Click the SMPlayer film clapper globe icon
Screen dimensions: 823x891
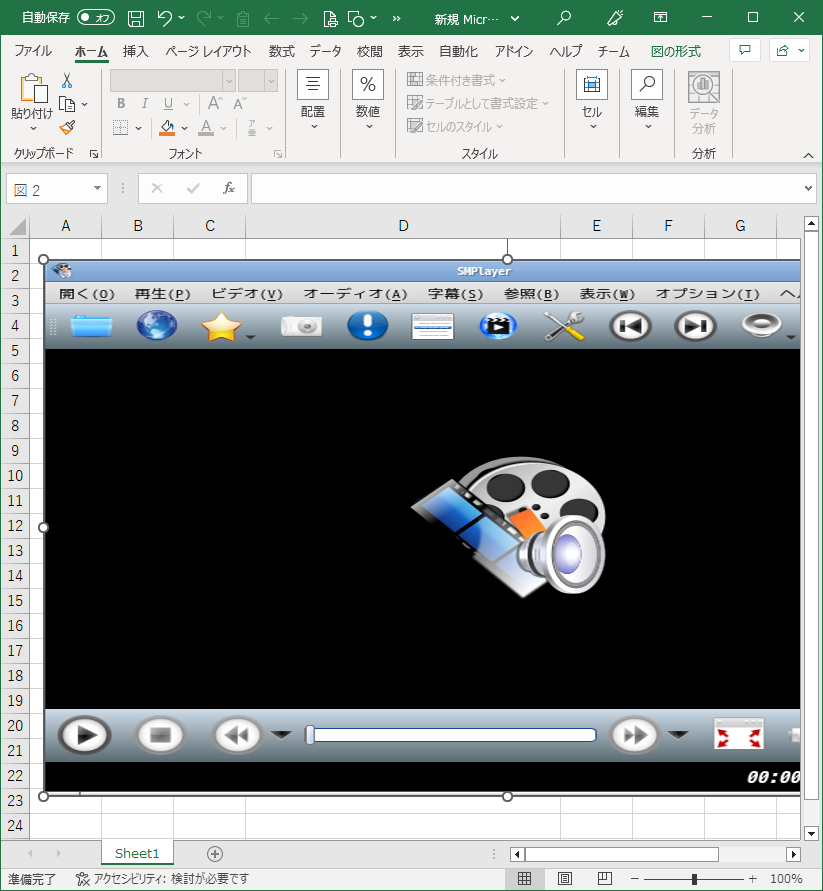point(498,326)
